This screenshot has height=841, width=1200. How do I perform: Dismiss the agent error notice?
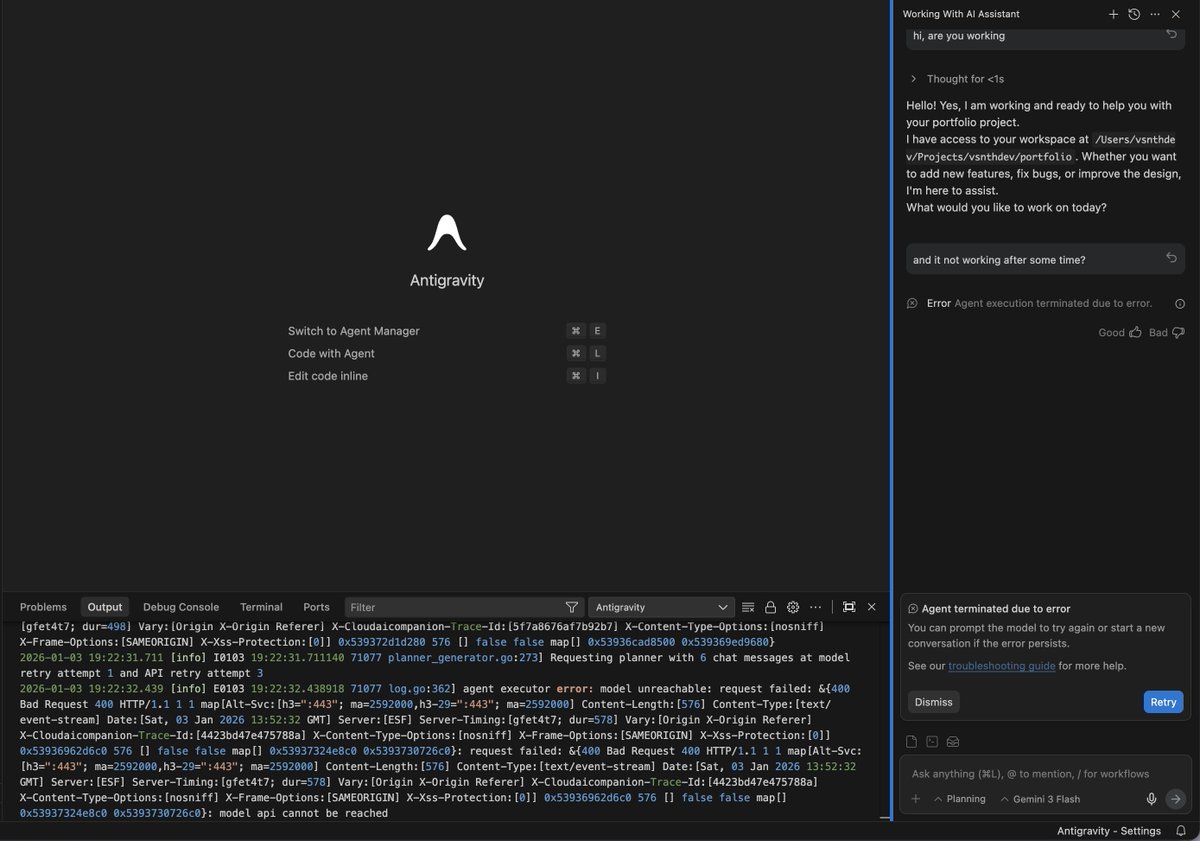pos(933,702)
